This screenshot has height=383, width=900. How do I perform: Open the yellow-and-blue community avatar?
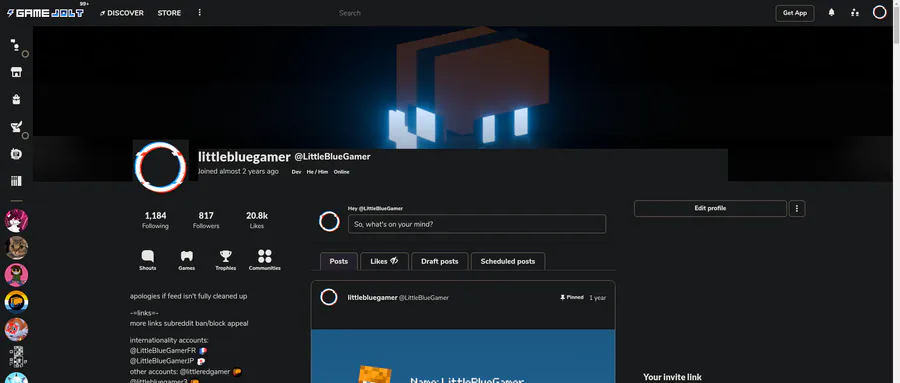16,302
